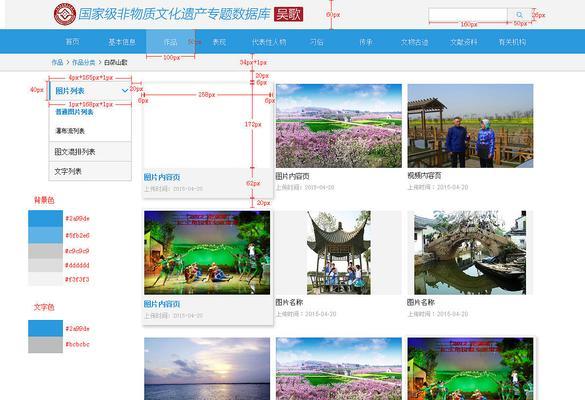Open the 图文混排列表 sidebar item
This screenshot has height=400, width=585.
pyautogui.click(x=90, y=151)
